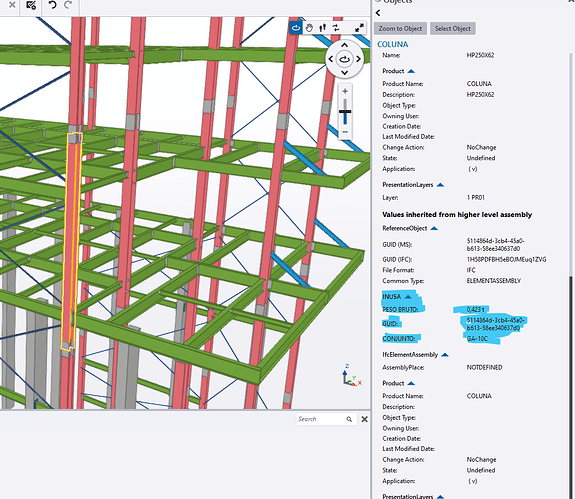Collapse the ReferenceObject section
The width and height of the screenshot is (575, 499).
[434, 228]
